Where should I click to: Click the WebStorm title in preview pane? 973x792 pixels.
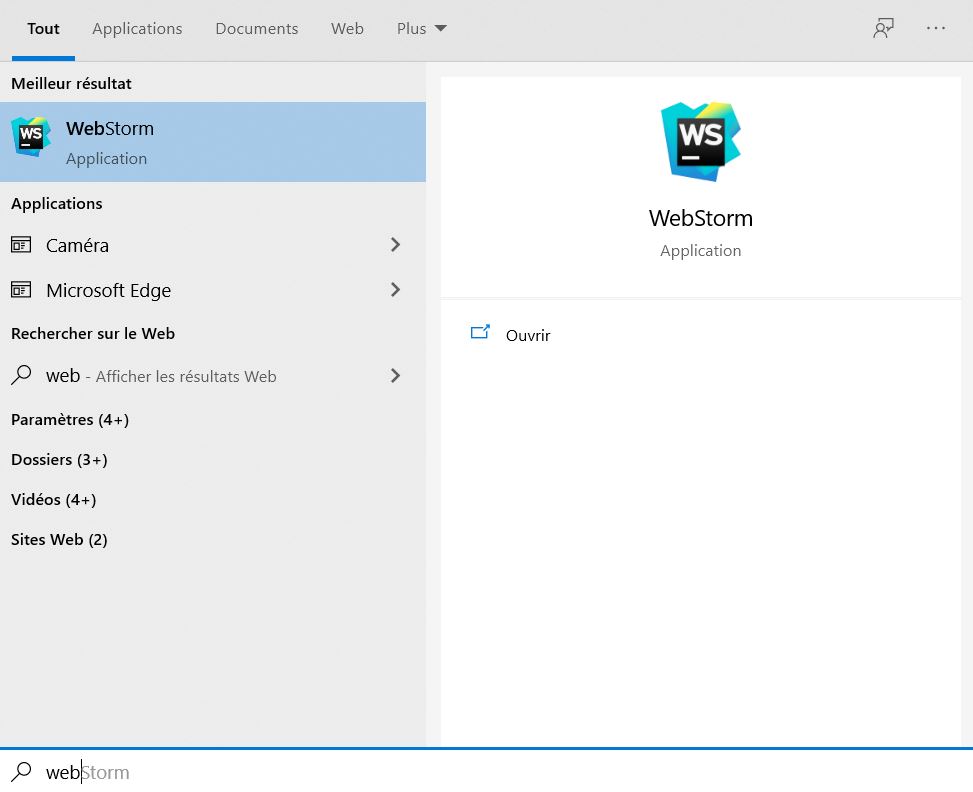click(701, 218)
